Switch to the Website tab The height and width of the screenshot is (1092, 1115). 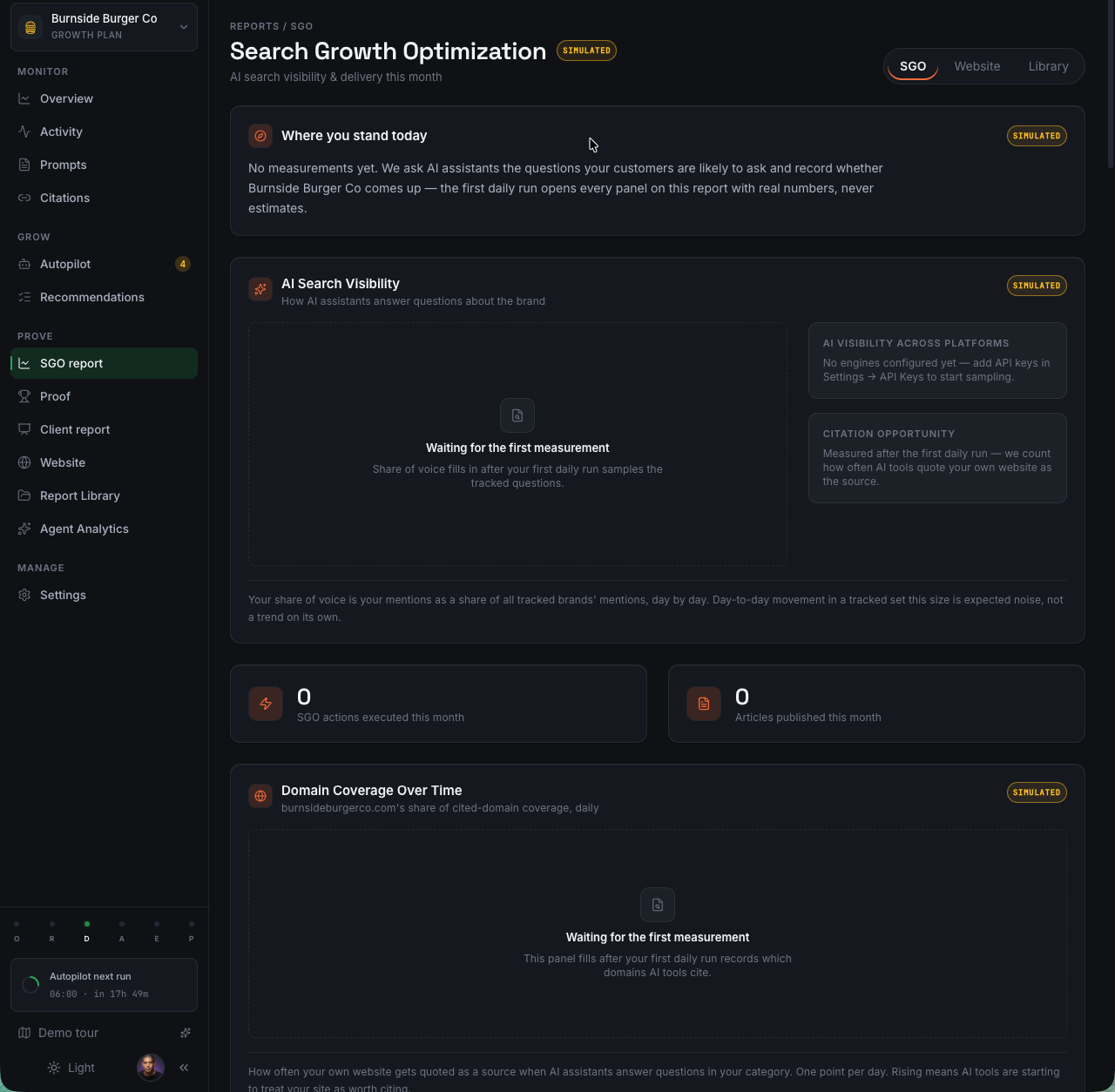click(x=977, y=66)
